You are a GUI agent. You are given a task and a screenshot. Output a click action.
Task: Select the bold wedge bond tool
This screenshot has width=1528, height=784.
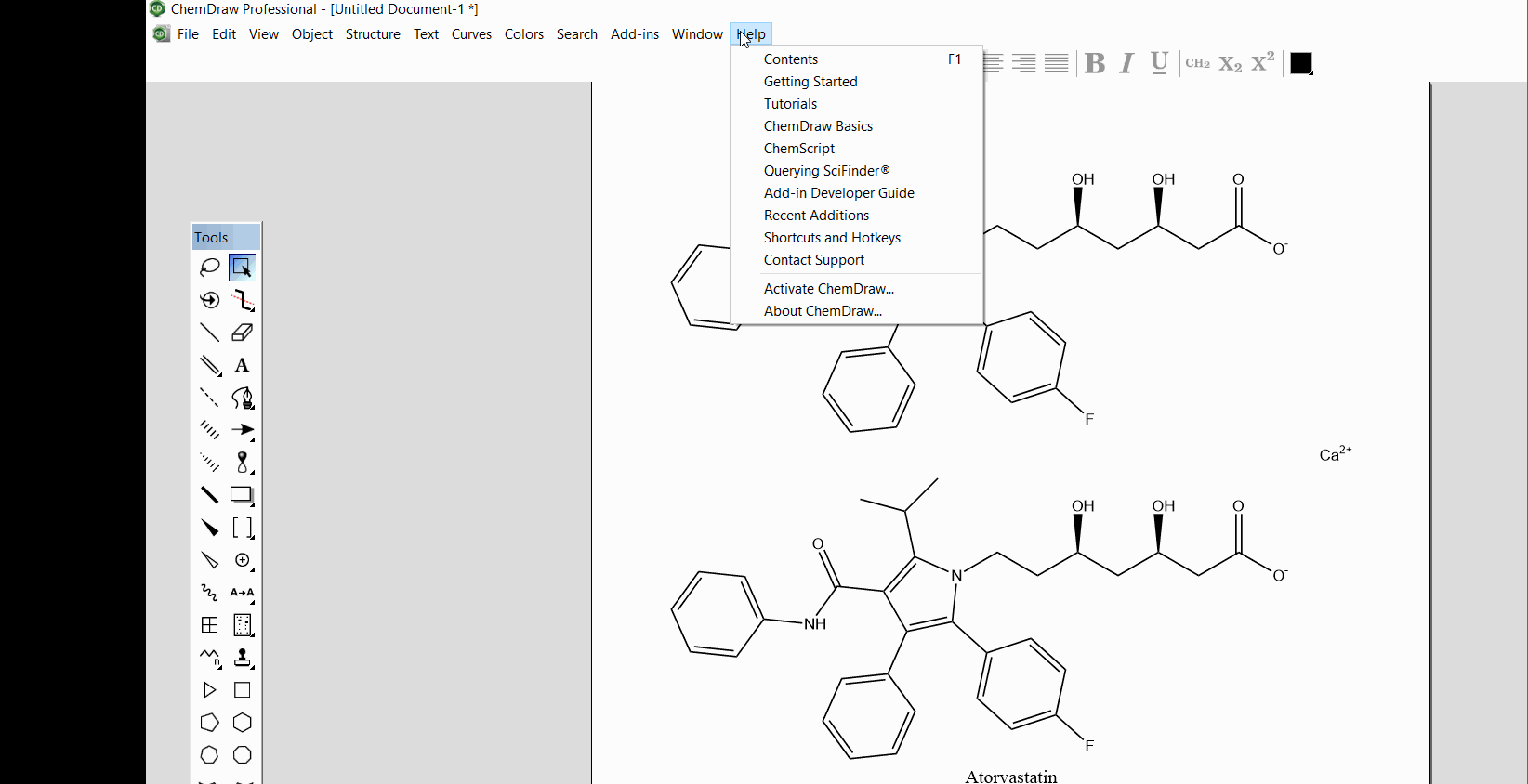click(x=209, y=528)
